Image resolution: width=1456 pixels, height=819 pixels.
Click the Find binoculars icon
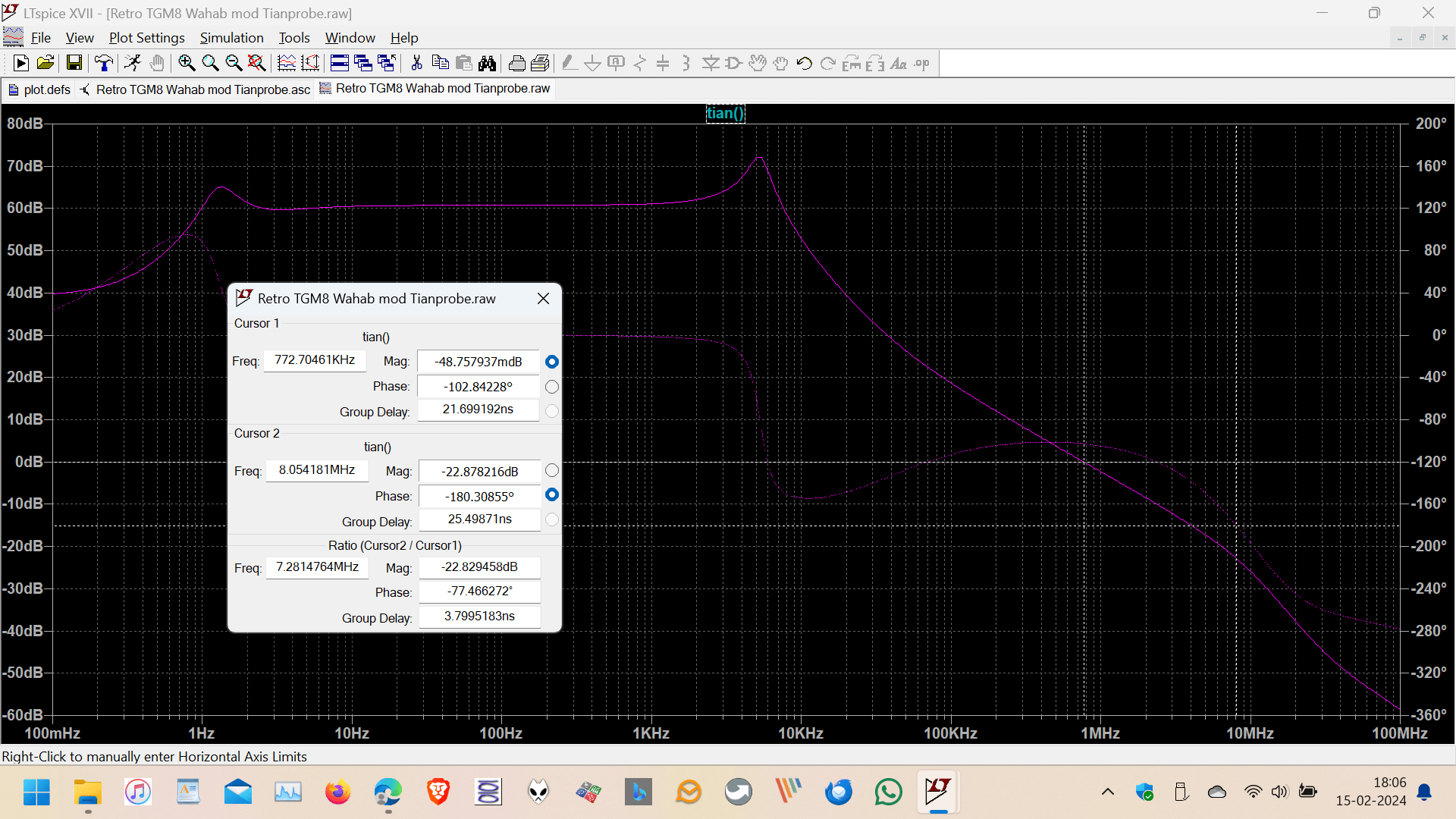click(487, 64)
